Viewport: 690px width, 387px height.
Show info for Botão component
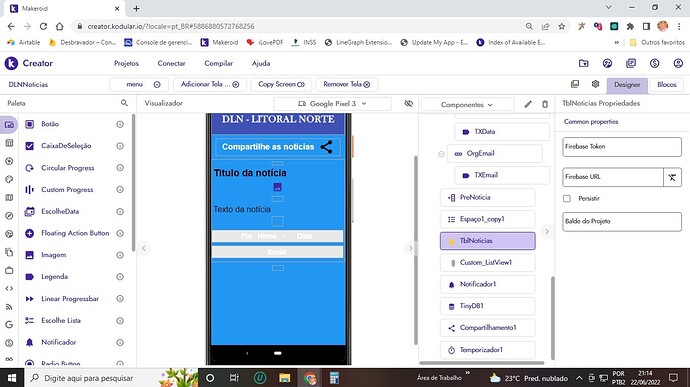point(120,124)
